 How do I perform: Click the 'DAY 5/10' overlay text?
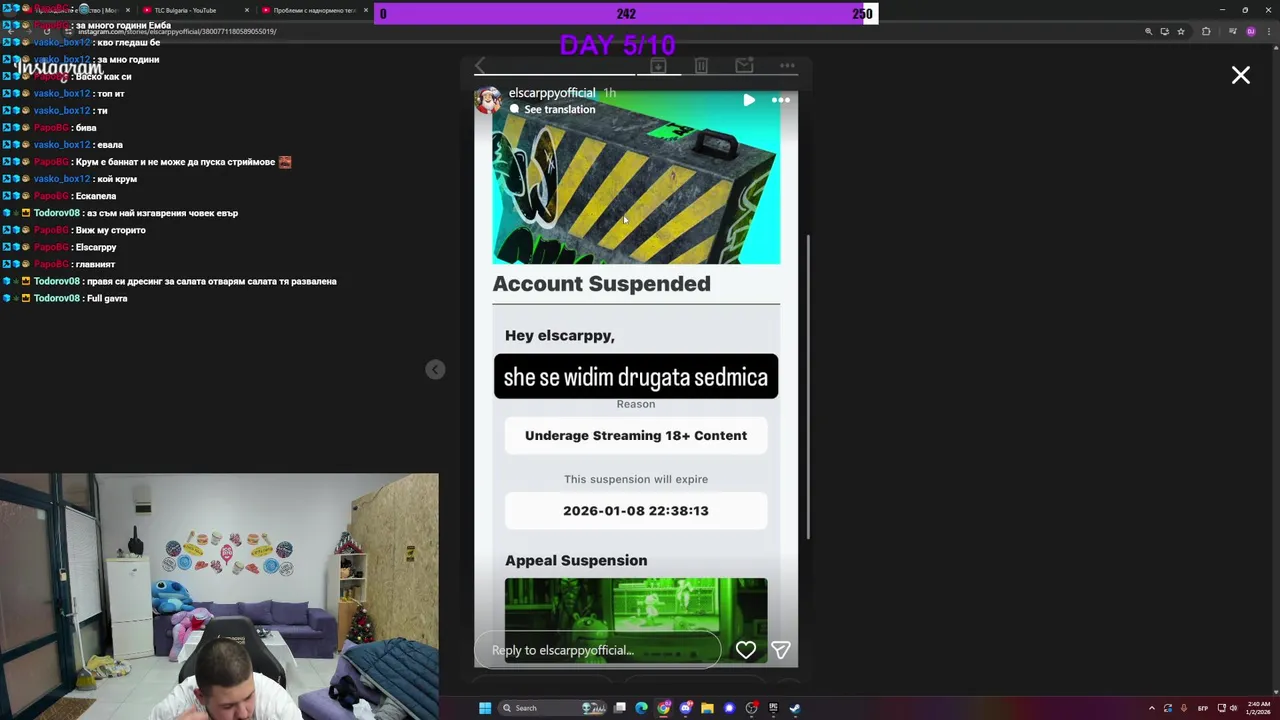coord(617,45)
